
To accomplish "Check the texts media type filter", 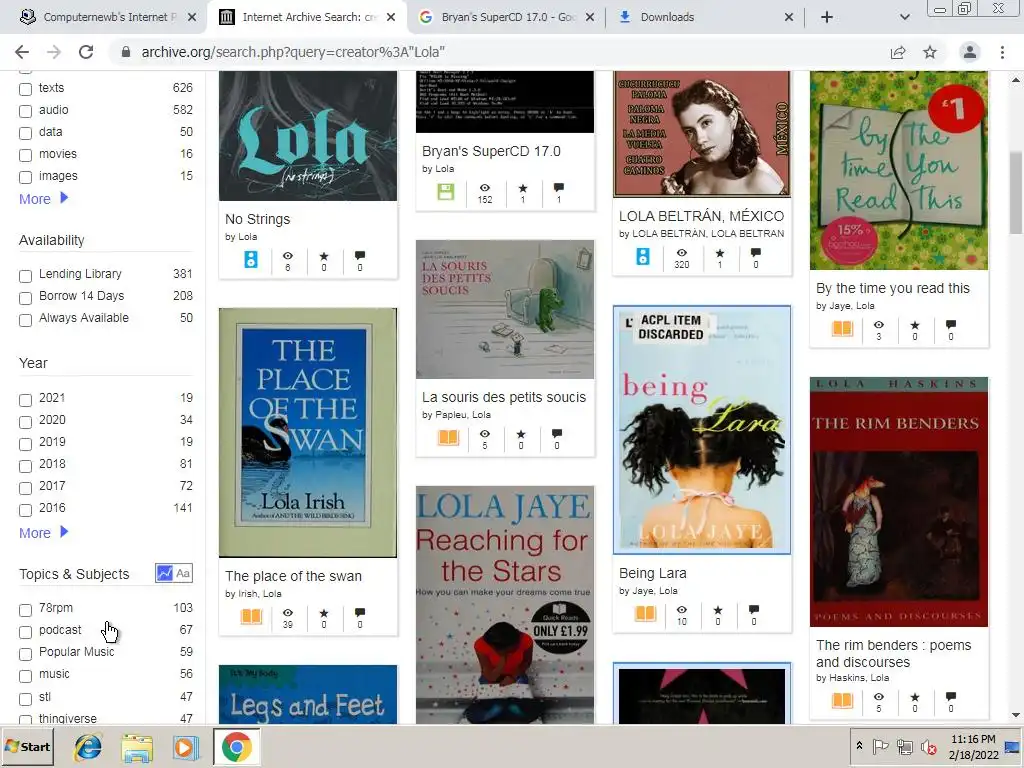I will click(25, 89).
